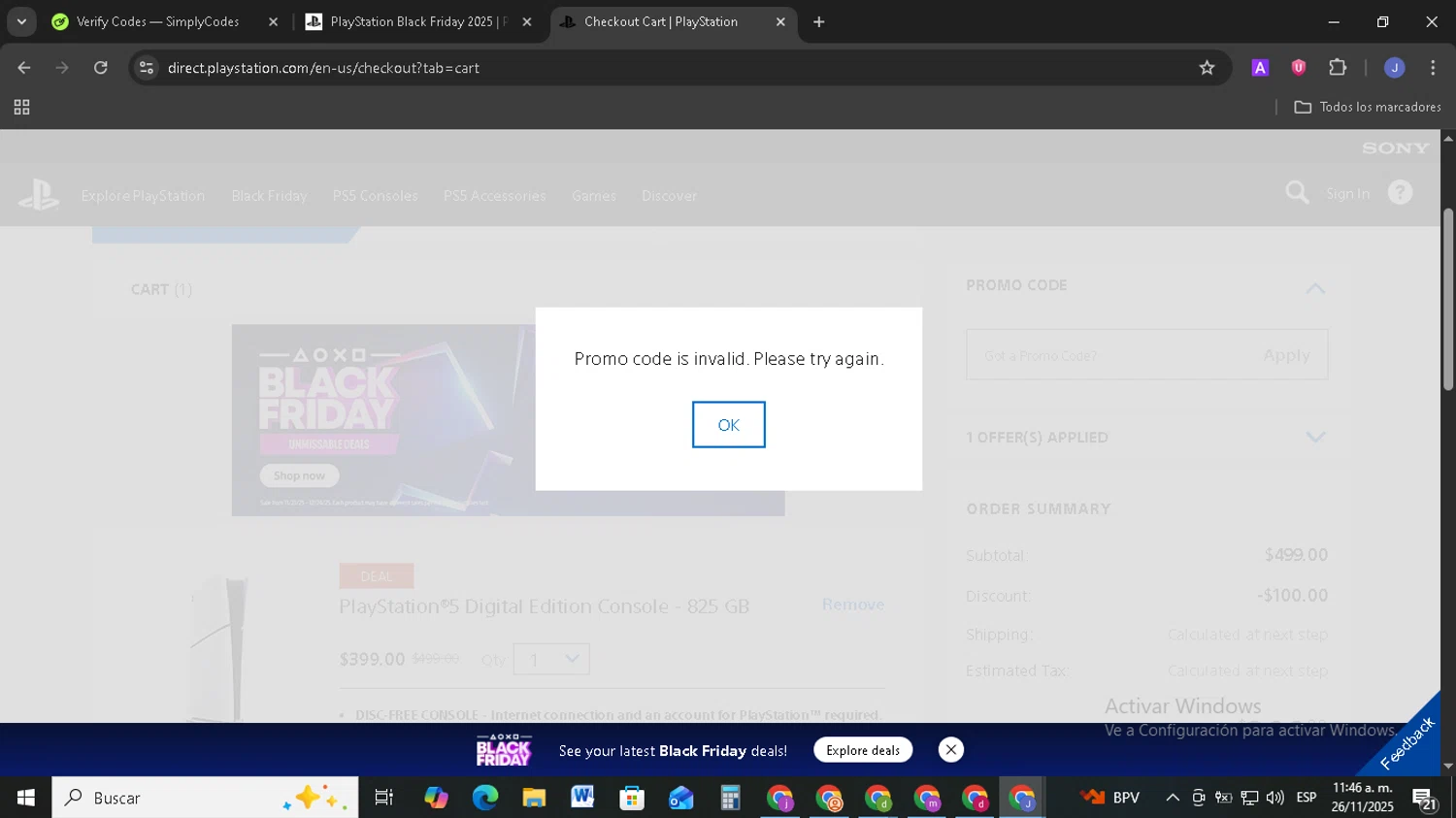This screenshot has width=1456, height=818.
Task: Open the volume control
Action: pyautogui.click(x=1275, y=798)
